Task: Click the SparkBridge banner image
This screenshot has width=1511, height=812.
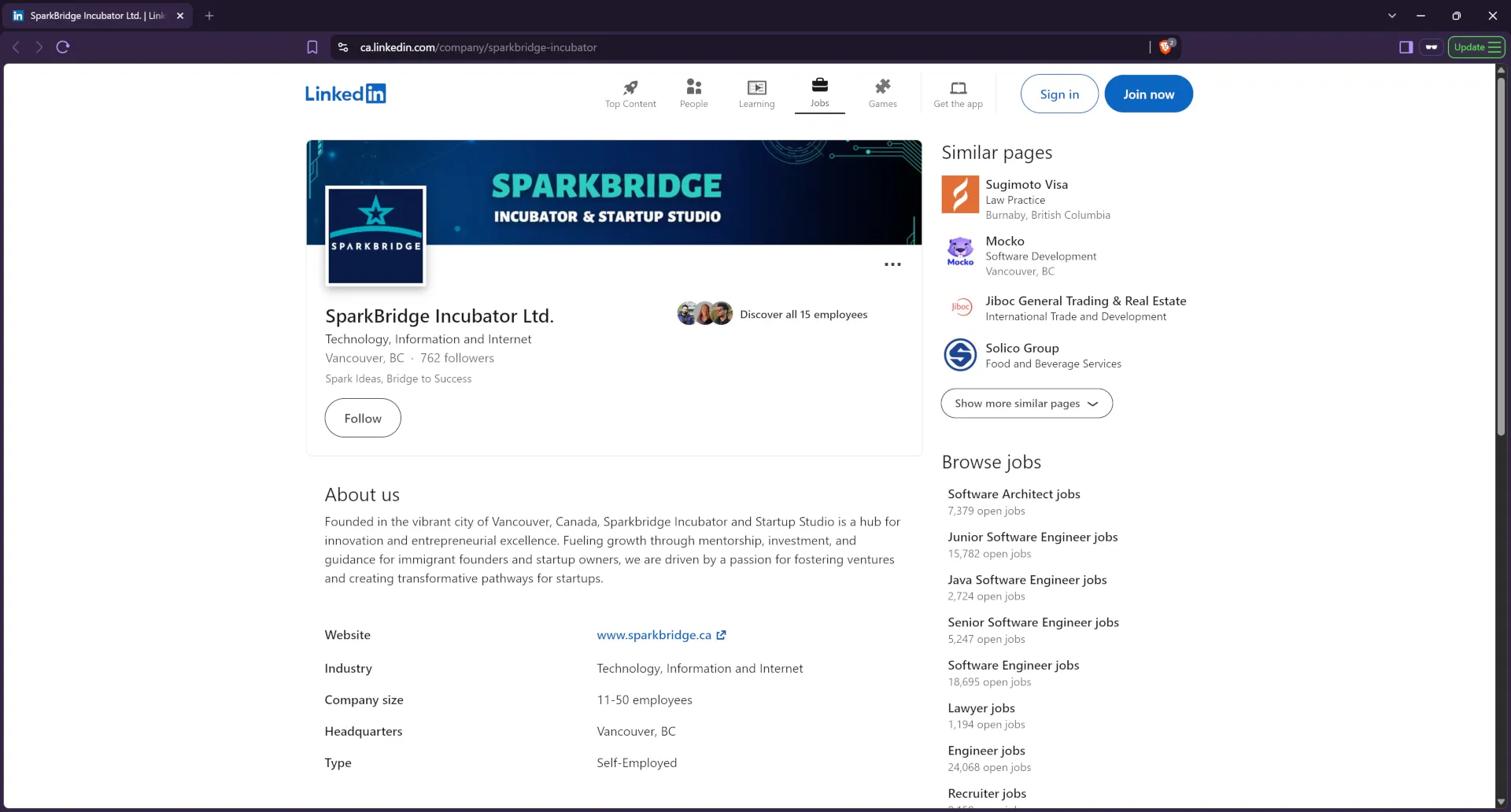Action: pos(614,192)
